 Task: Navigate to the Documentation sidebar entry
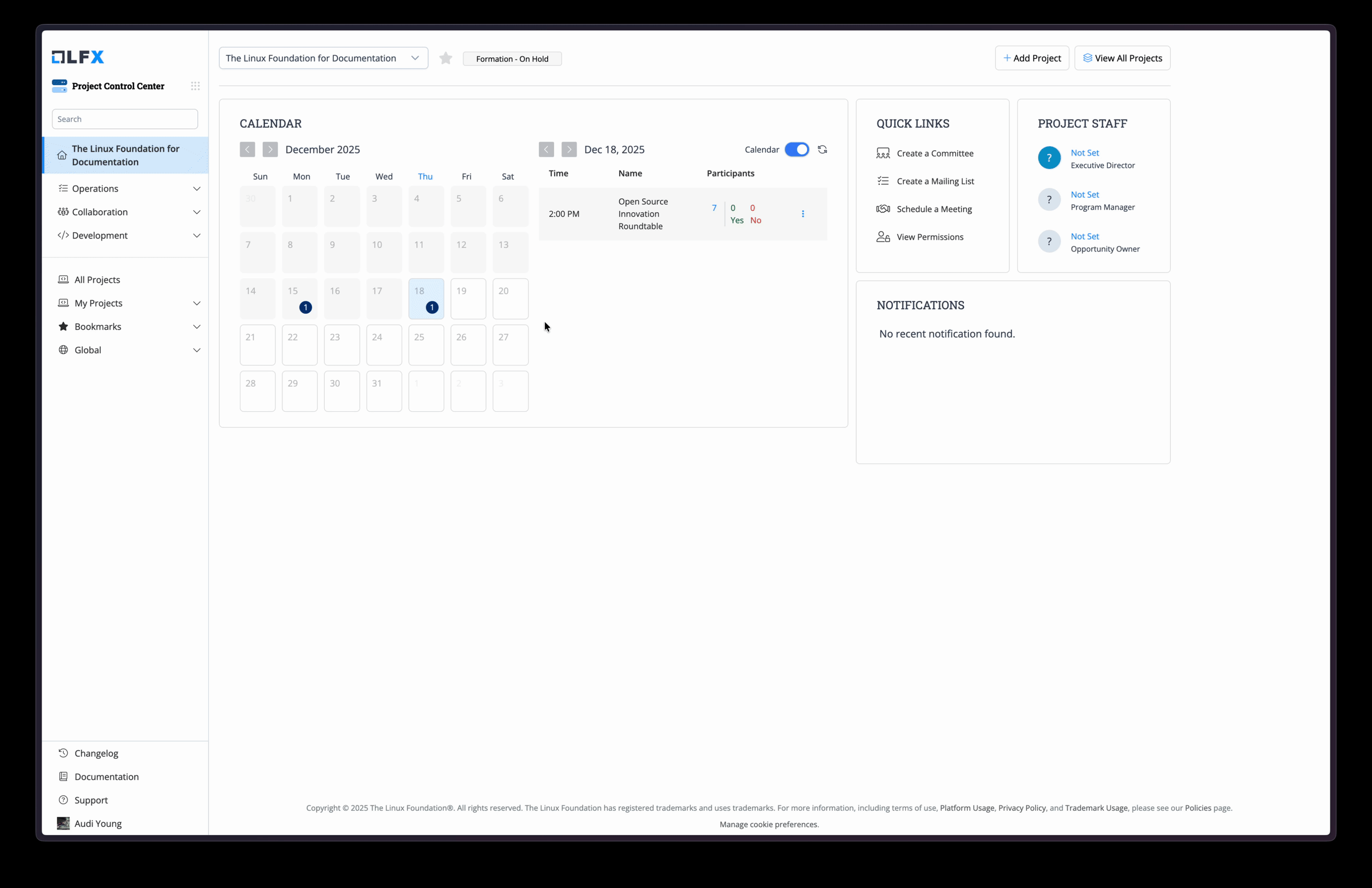point(106,776)
